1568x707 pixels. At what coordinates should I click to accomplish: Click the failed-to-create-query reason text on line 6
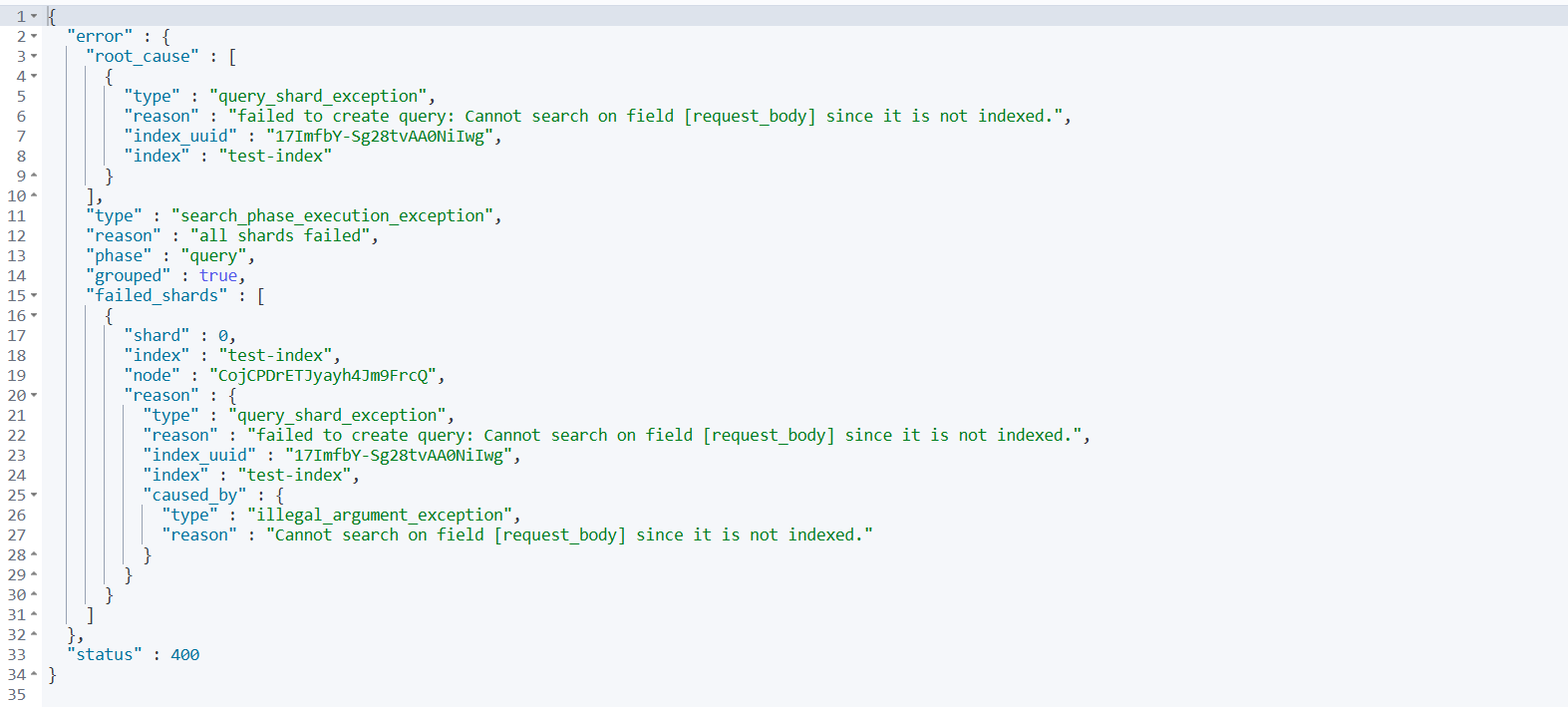tap(646, 117)
